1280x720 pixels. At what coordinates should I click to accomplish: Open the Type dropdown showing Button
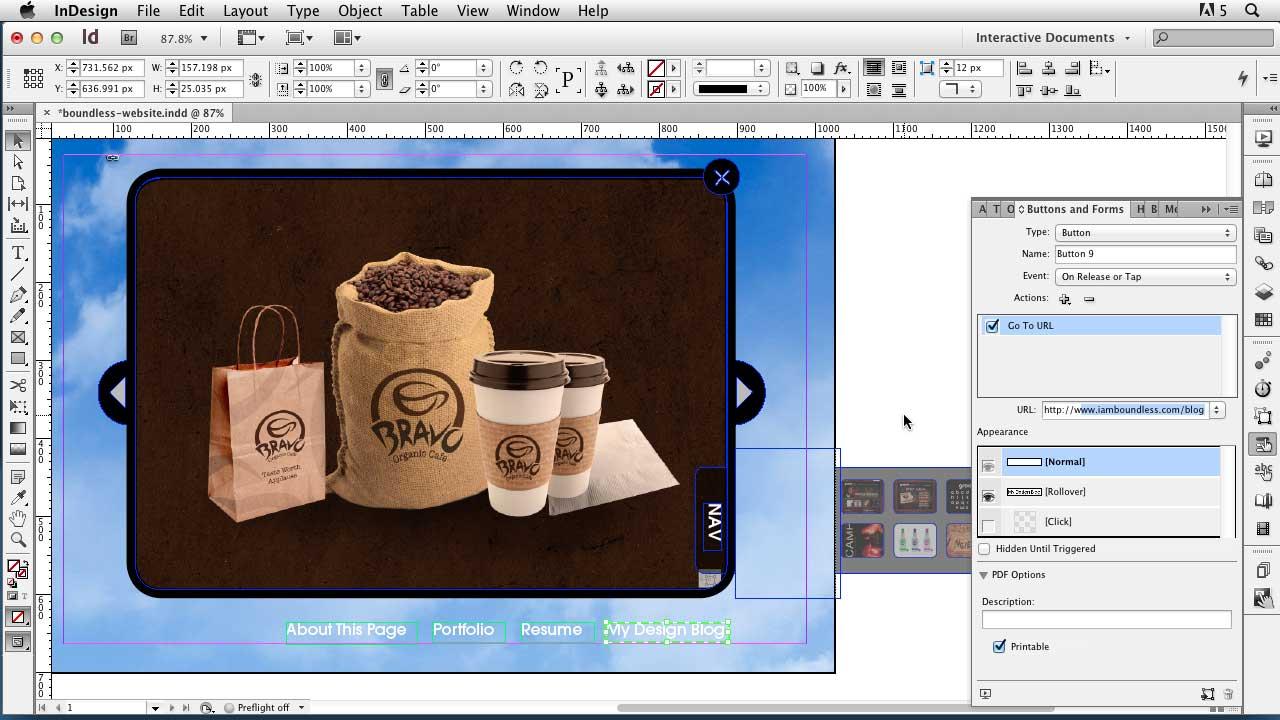[1145, 232]
